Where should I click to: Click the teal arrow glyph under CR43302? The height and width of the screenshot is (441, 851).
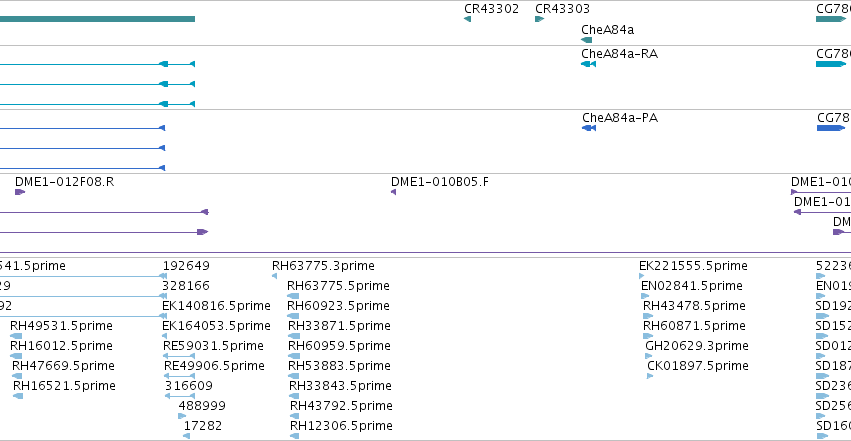coord(467,19)
